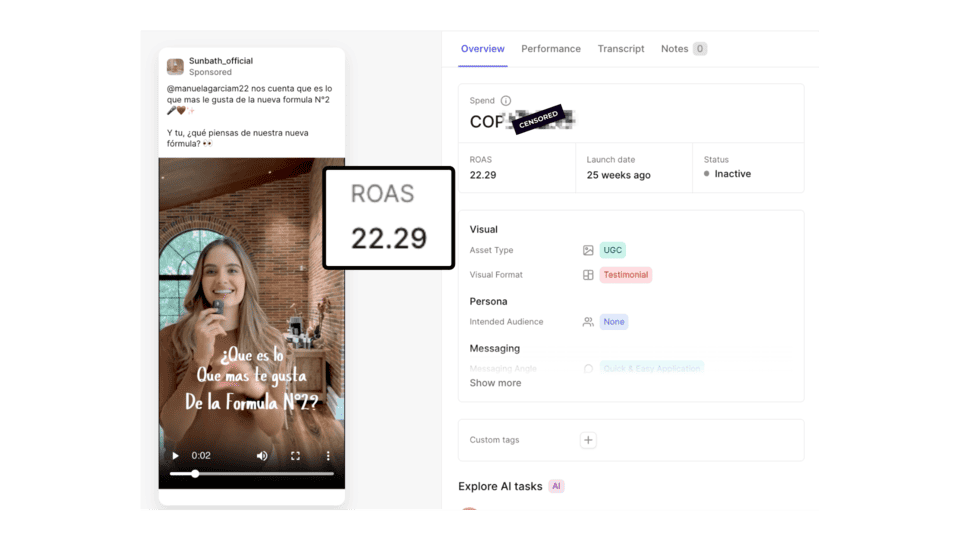The height and width of the screenshot is (540, 960).
Task: Click the Visual section heading
Action: coord(484,230)
